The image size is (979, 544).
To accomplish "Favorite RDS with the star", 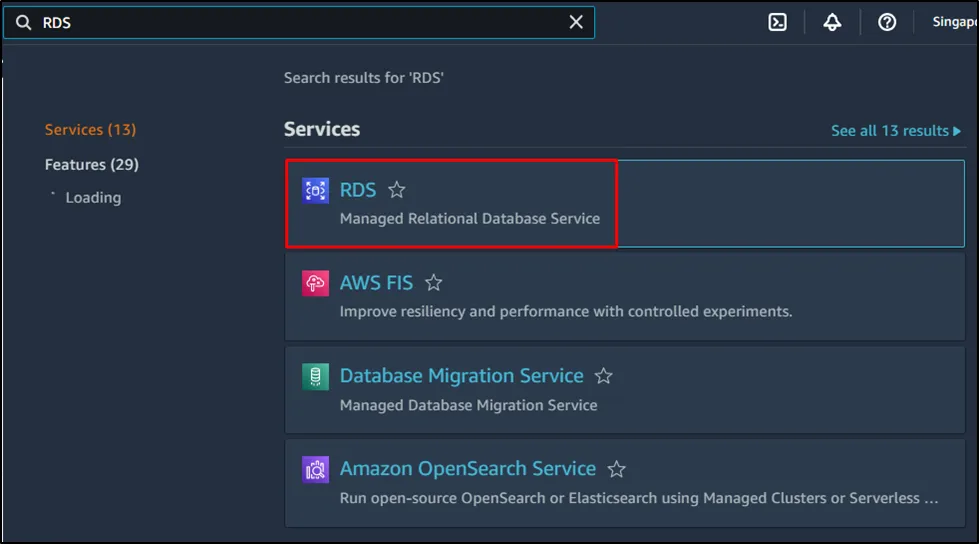I will [397, 190].
